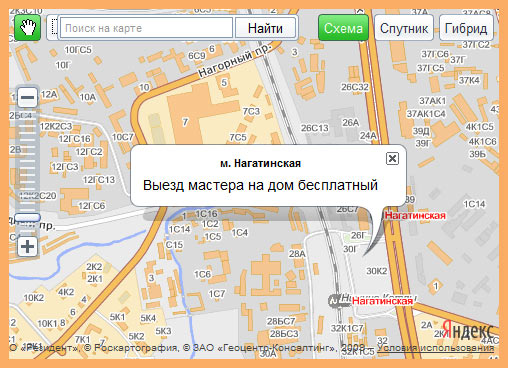Click building label 1С7

click(217, 294)
